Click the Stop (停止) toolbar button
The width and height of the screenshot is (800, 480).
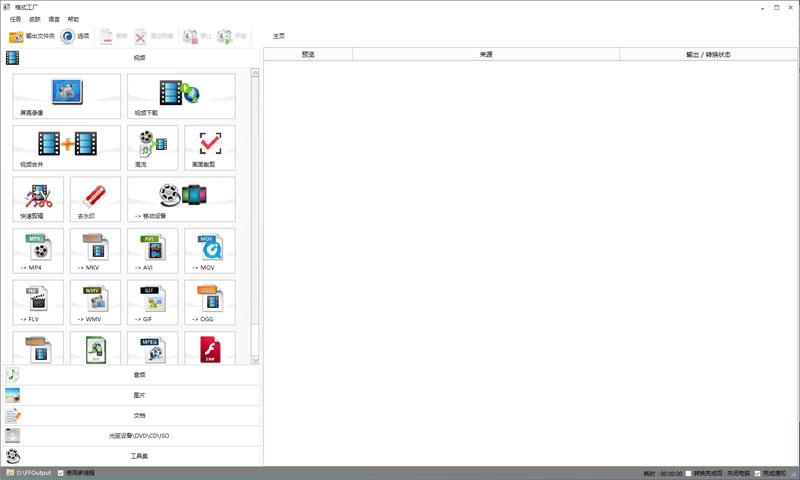[197, 36]
